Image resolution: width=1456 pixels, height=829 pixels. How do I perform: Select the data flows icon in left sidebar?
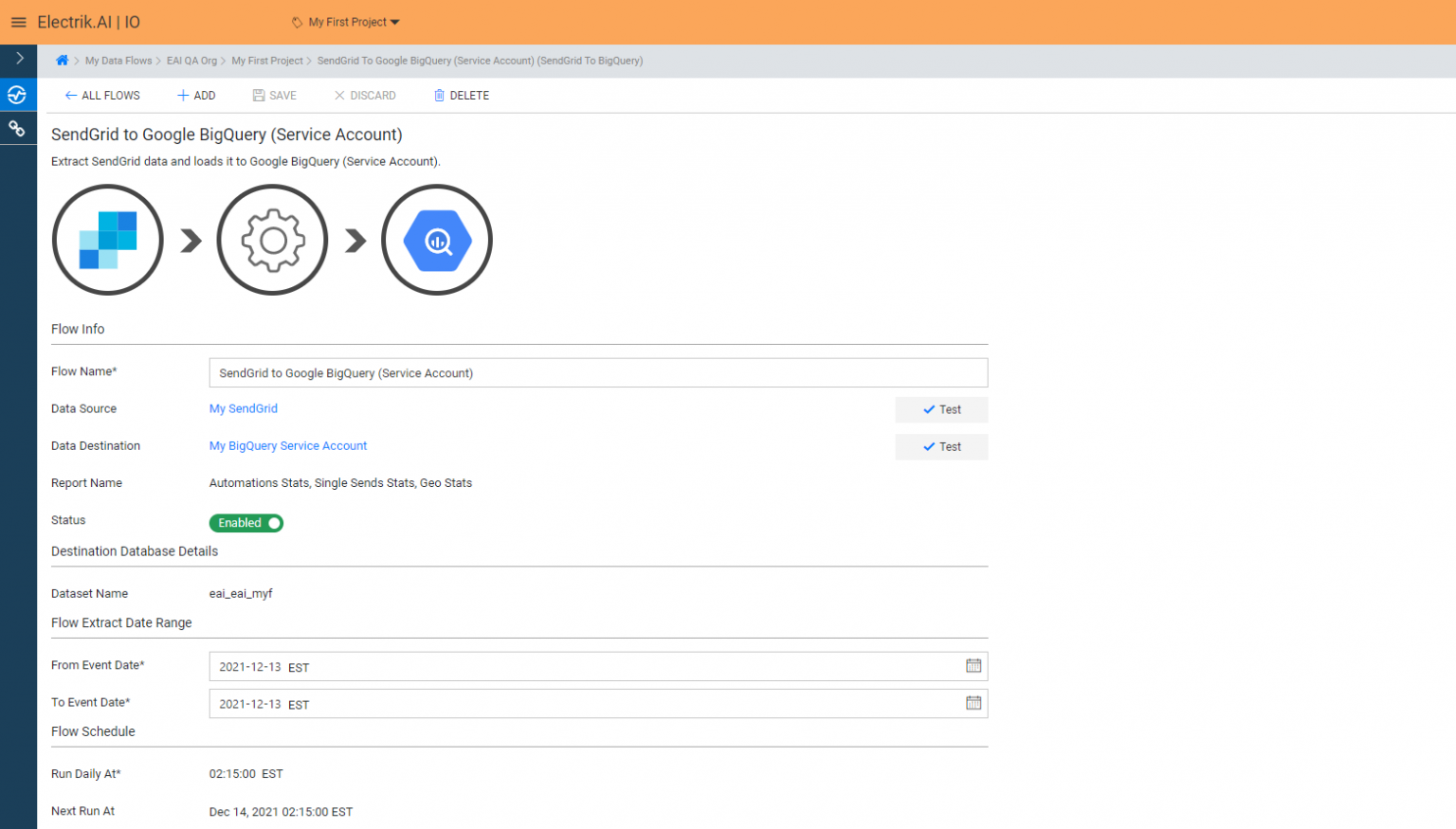click(18, 95)
